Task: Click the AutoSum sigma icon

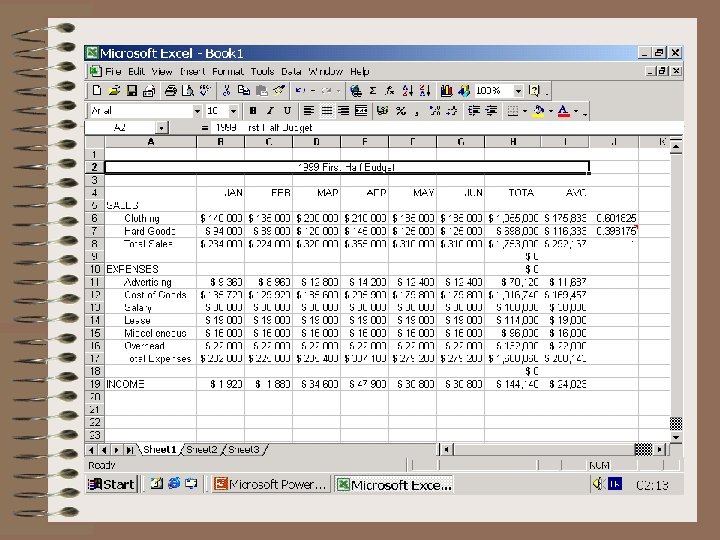Action: tap(373, 90)
